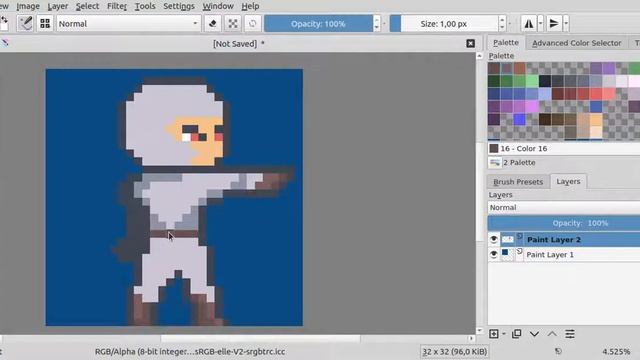Switch to the Brush Presets tab
Screen dimensions: 640x360
[x=518, y=182]
